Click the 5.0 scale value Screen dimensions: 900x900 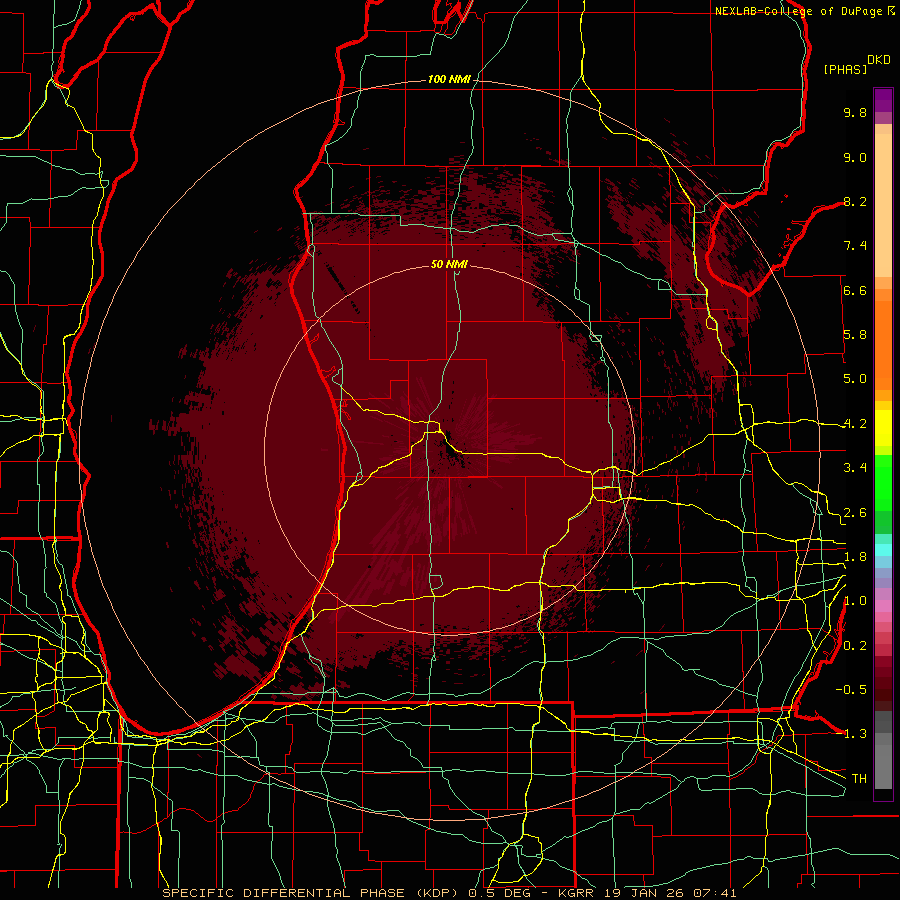coord(855,379)
